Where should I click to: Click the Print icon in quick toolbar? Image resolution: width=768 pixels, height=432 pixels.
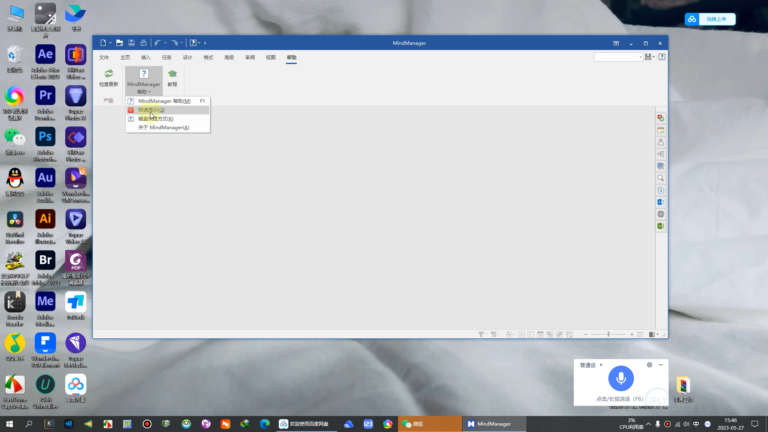(x=143, y=43)
